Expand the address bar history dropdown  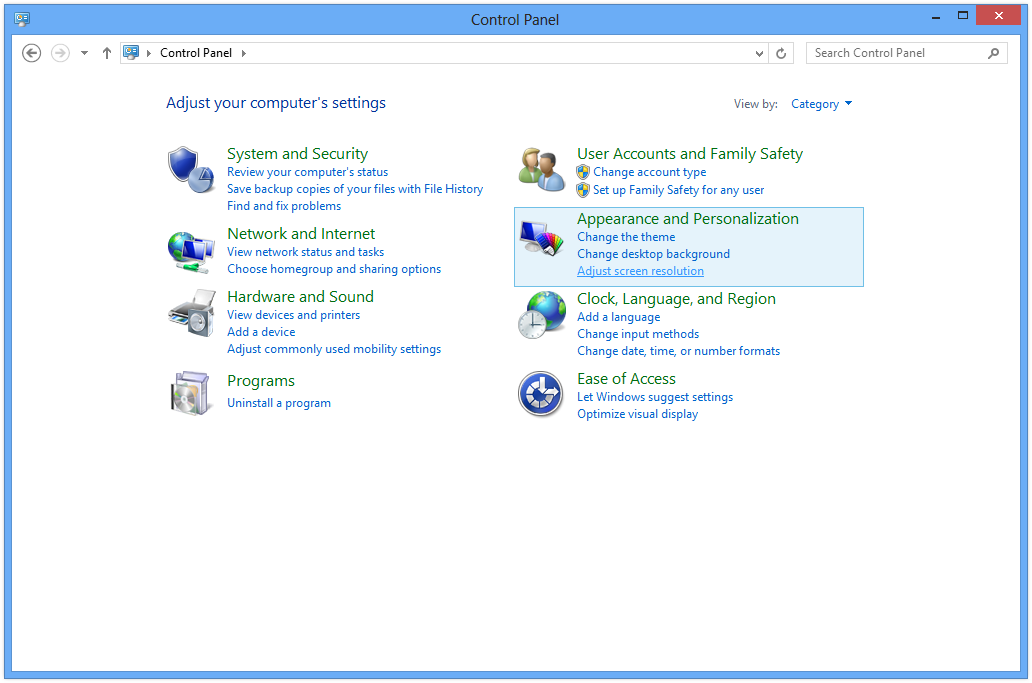760,53
